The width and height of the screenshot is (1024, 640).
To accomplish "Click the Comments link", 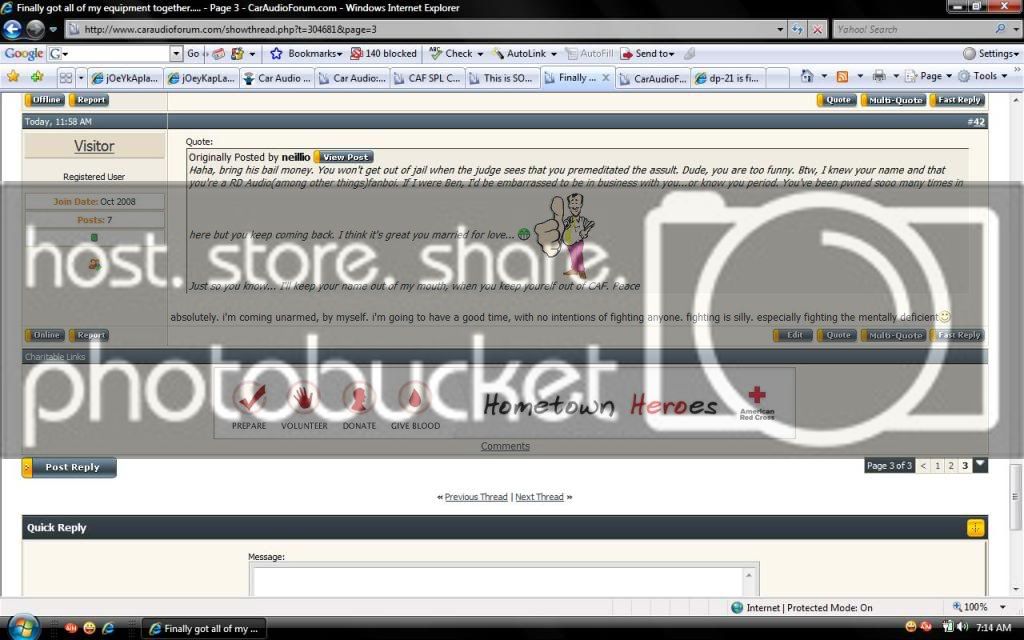I will pos(505,447).
